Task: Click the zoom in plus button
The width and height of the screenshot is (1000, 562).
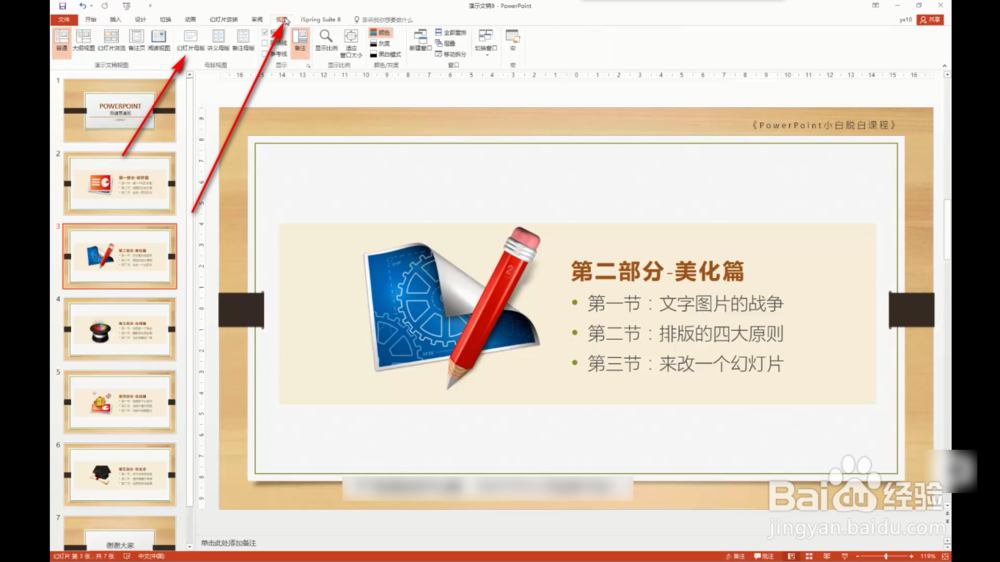Action: point(911,556)
